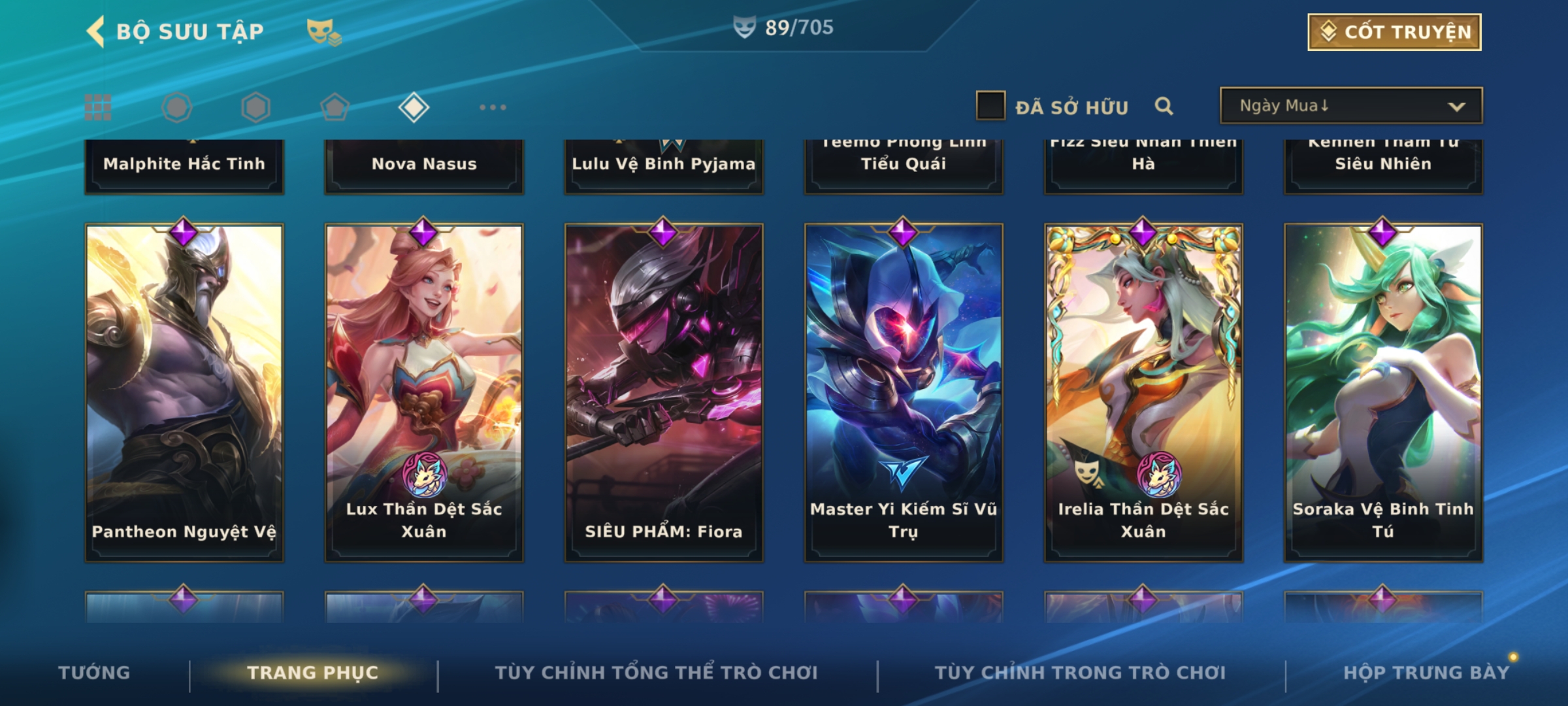Select the pentagon rarity filter icon
Screen dimensions: 1568x706
(335, 107)
